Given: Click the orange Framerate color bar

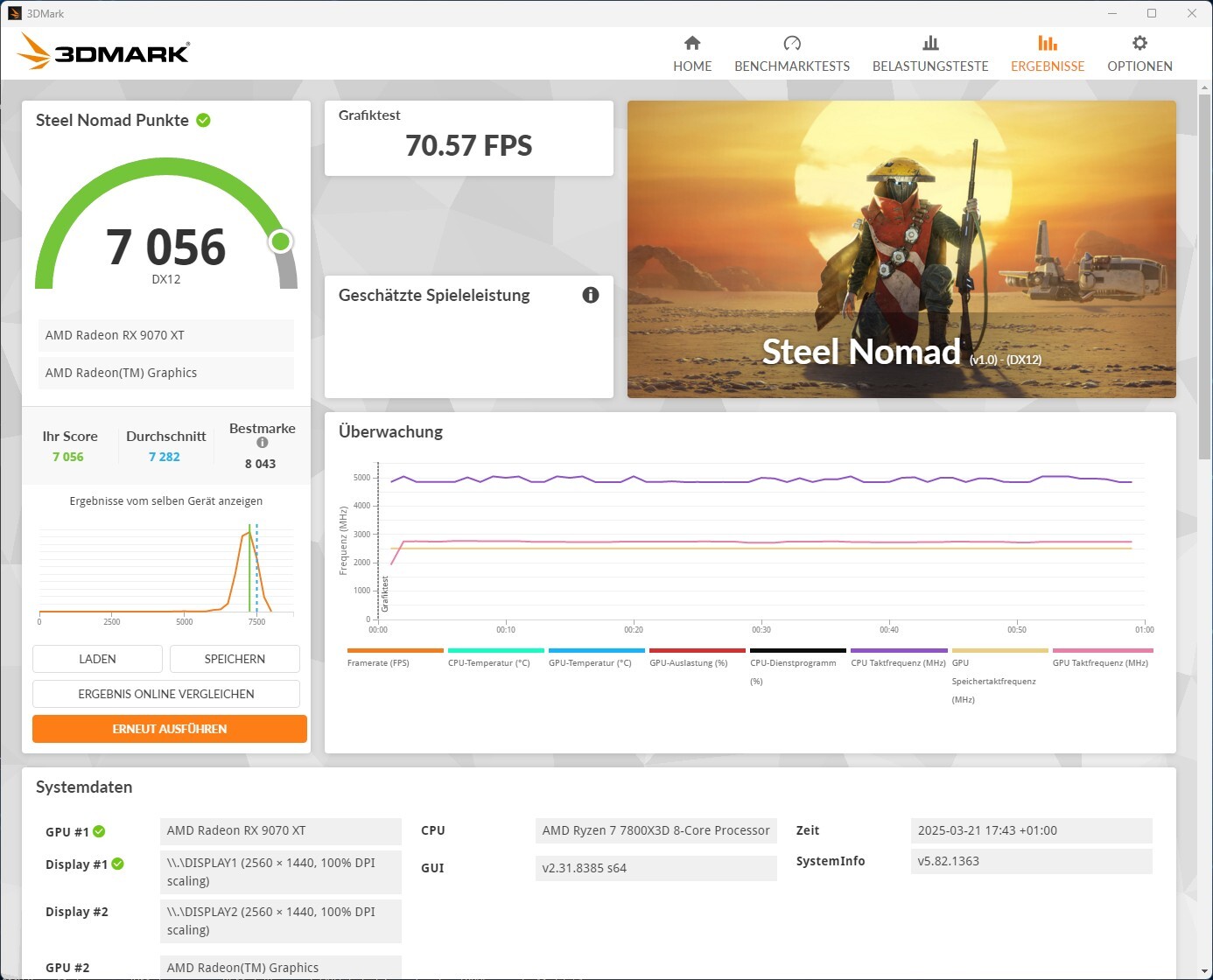Looking at the screenshot, I should 396,650.
